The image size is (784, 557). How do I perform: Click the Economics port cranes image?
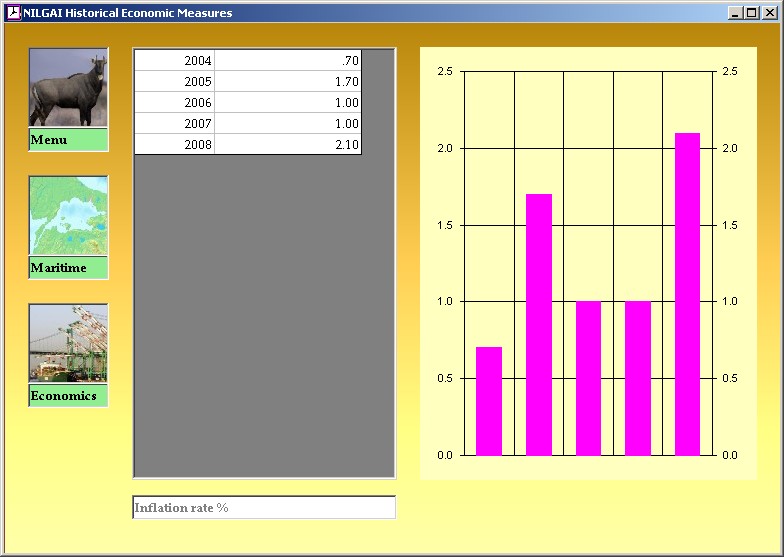(68, 343)
